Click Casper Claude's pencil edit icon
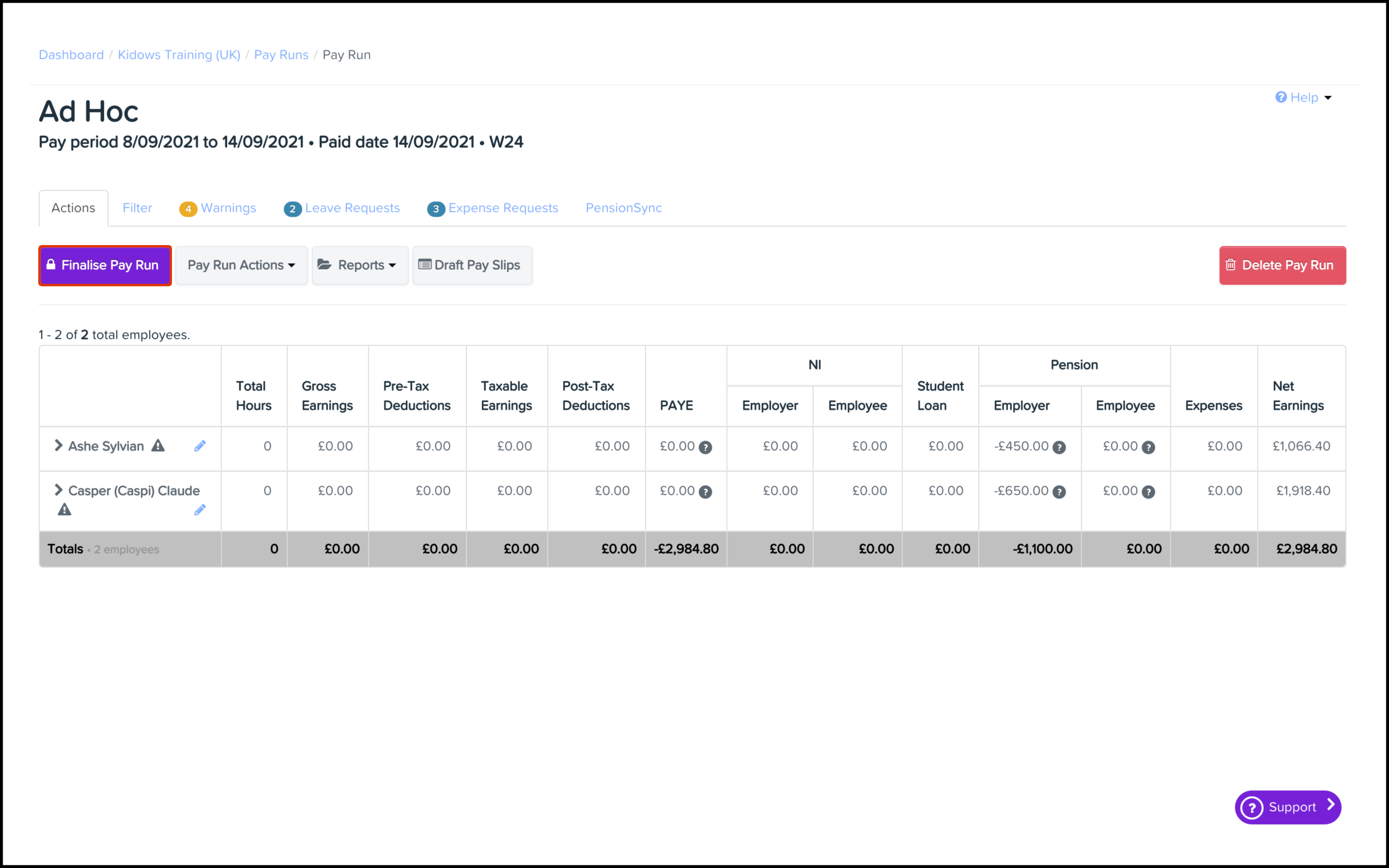 pos(200,510)
